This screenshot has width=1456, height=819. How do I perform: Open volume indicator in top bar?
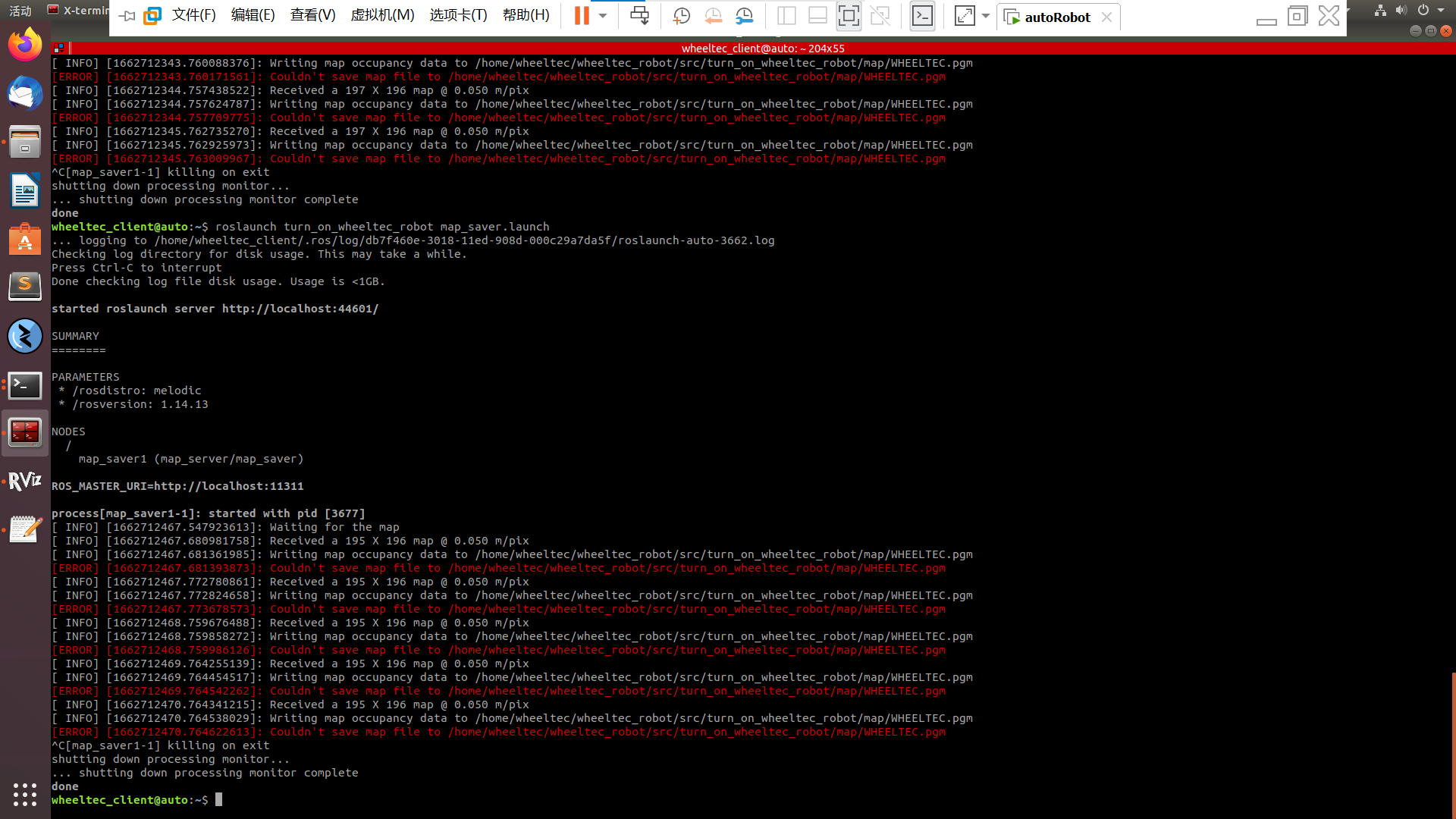click(x=1401, y=11)
